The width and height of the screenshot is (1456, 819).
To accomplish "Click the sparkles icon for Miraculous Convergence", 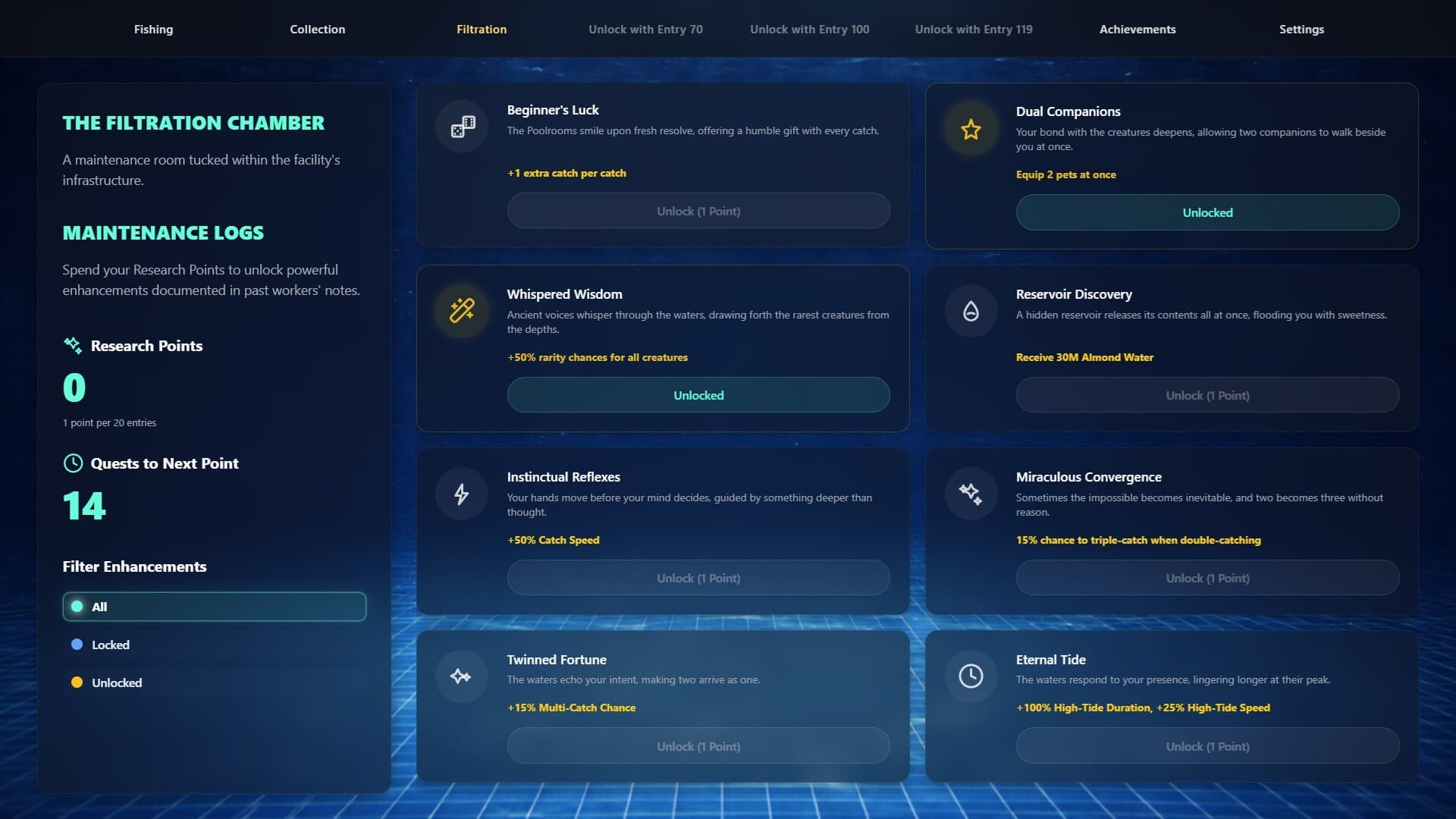I will pos(971,494).
